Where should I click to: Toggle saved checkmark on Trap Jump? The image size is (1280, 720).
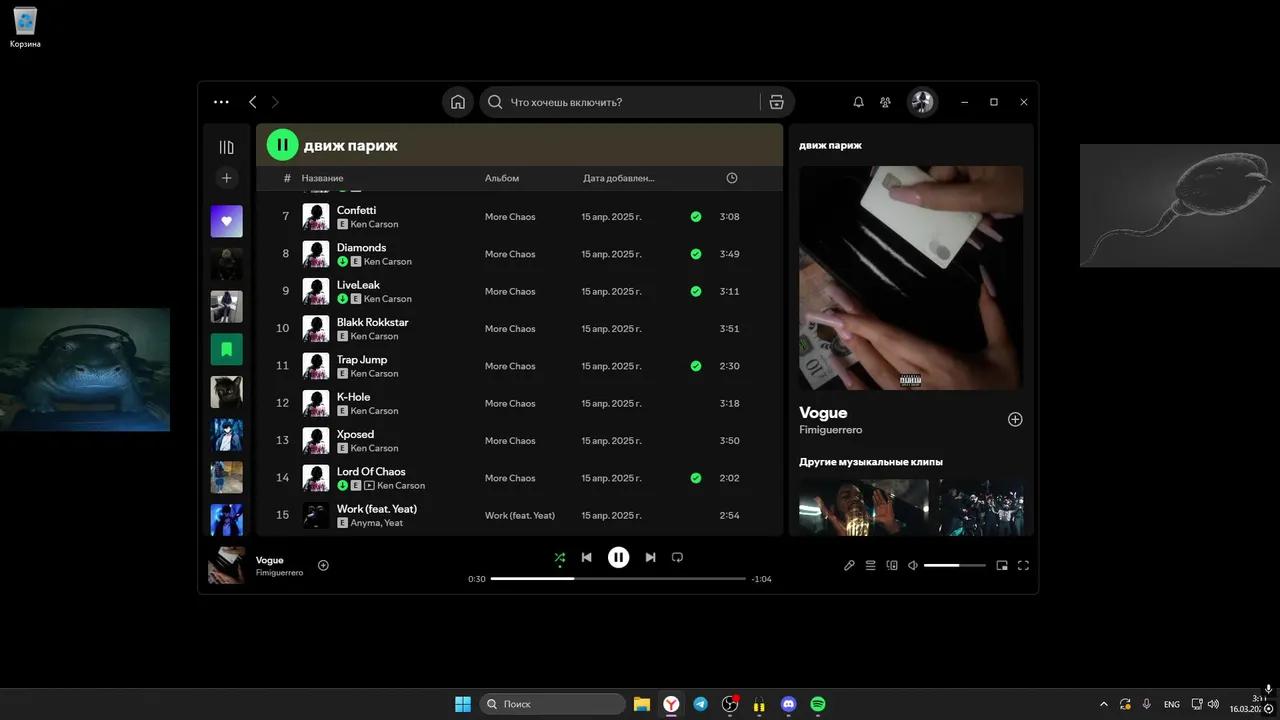(696, 366)
